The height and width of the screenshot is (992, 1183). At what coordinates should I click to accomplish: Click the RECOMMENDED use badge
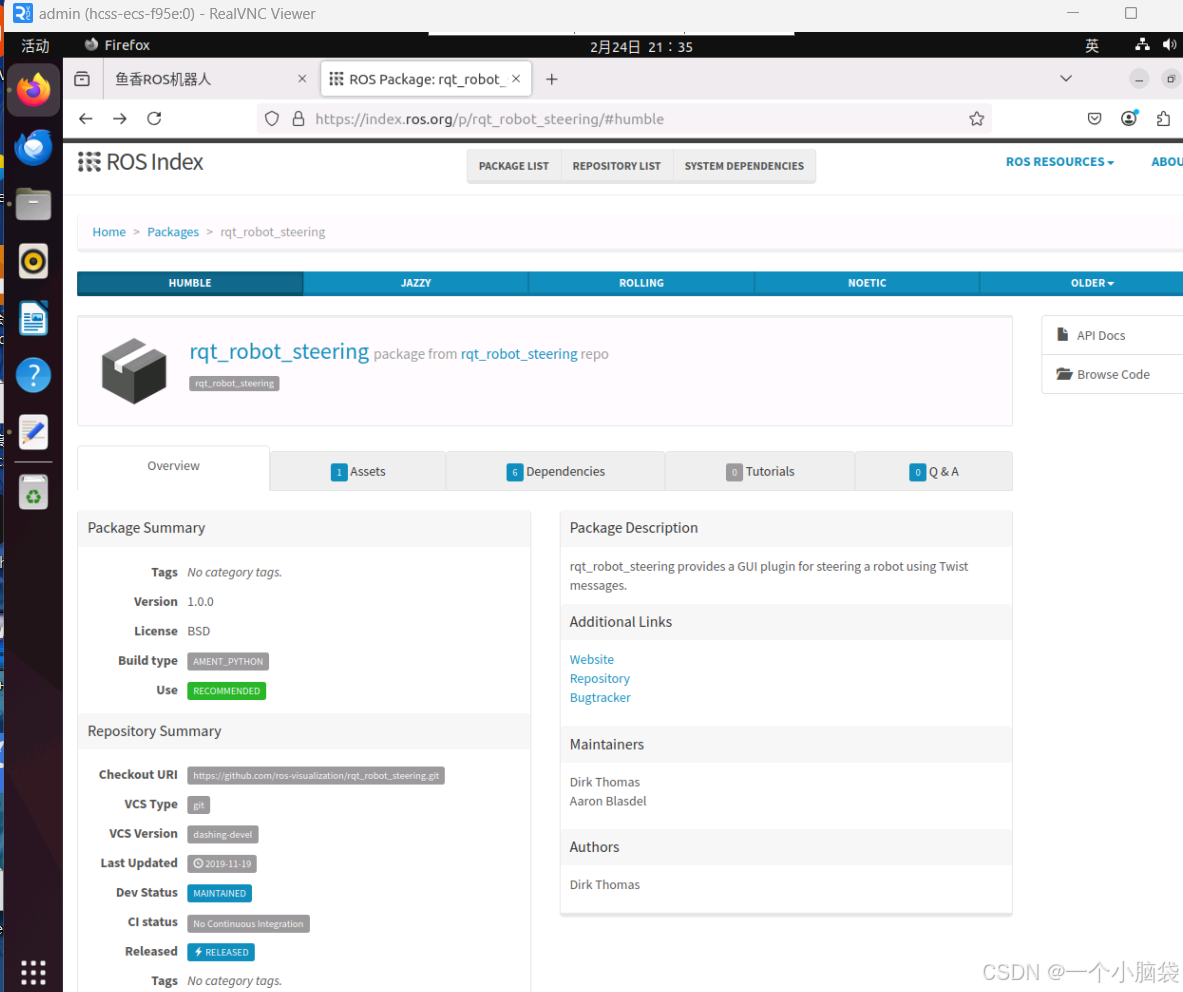coord(226,691)
